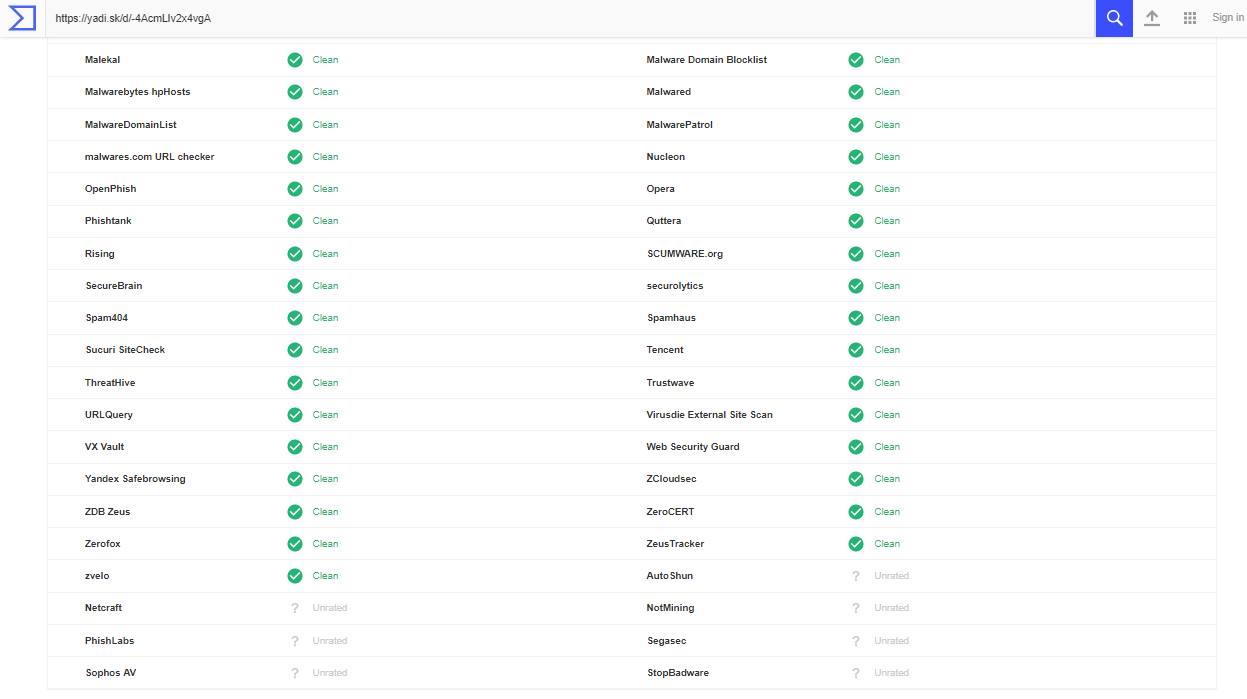Select the 'VX Vault' engine name
1247x699 pixels.
point(105,447)
